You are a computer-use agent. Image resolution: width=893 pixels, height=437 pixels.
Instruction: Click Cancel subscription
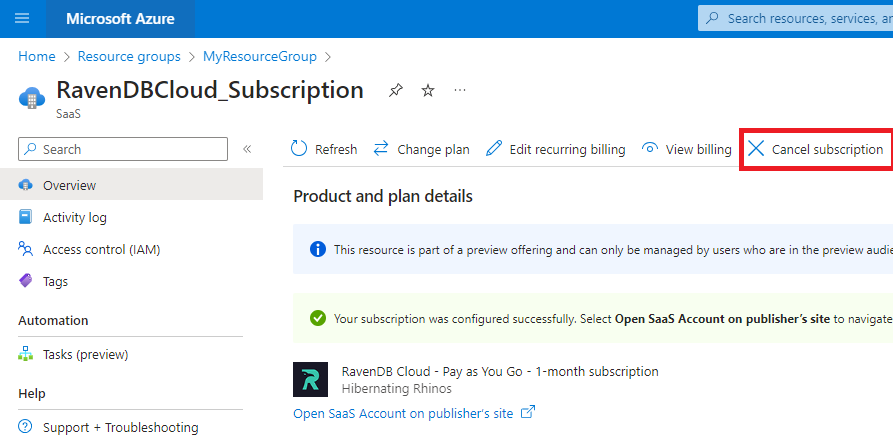tap(815, 149)
